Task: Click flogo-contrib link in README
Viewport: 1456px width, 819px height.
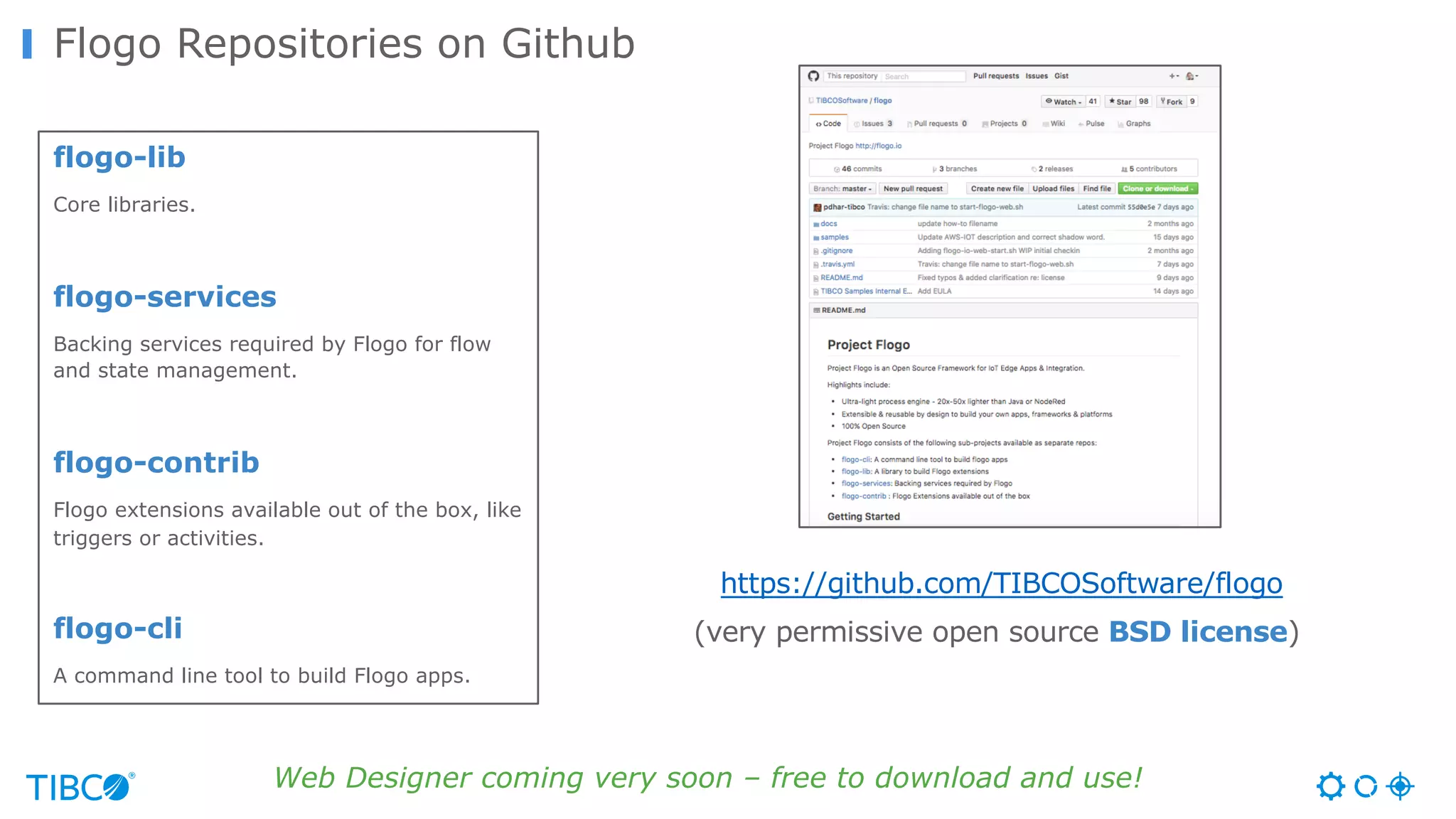Action: pos(864,497)
